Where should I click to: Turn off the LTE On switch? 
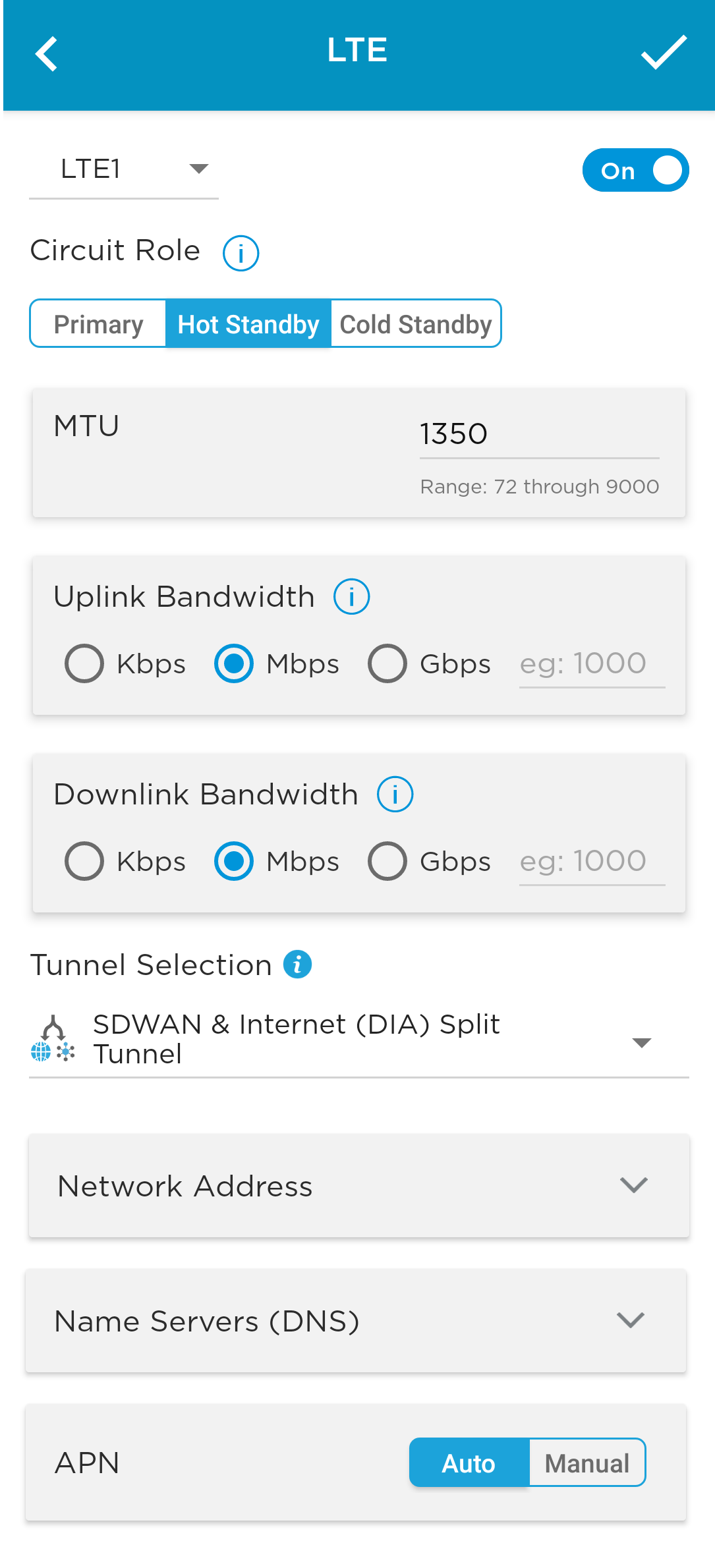(x=635, y=170)
